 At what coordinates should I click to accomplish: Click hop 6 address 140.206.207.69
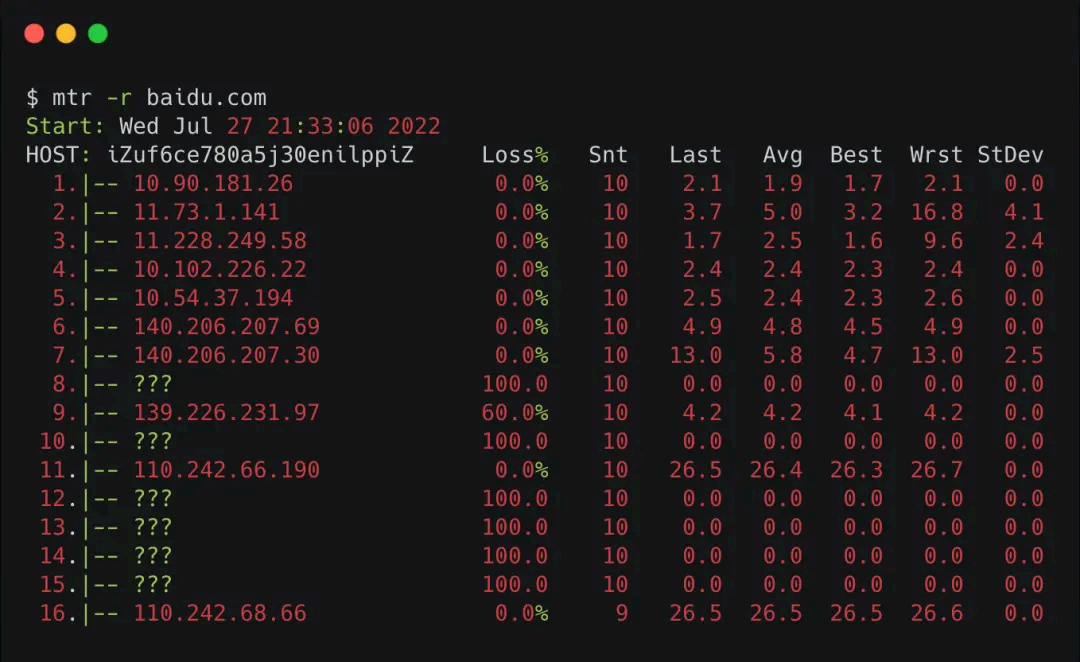(227, 327)
